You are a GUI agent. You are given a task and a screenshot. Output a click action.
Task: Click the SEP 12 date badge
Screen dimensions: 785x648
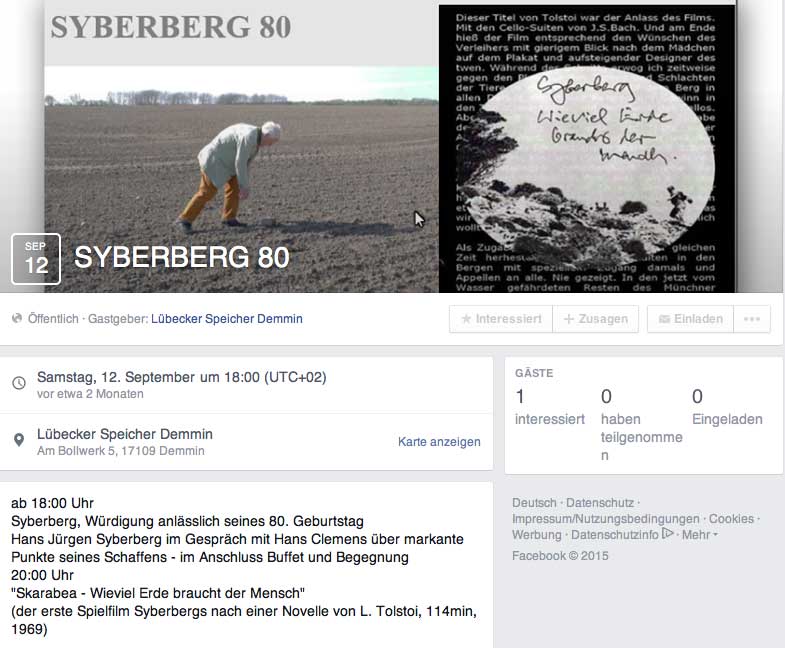coord(36,259)
